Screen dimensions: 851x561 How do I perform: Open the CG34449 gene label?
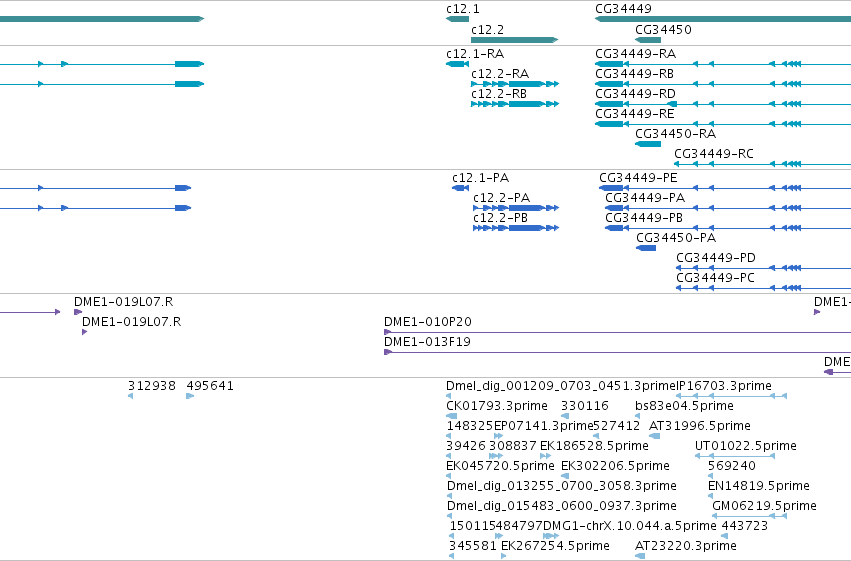pos(623,9)
